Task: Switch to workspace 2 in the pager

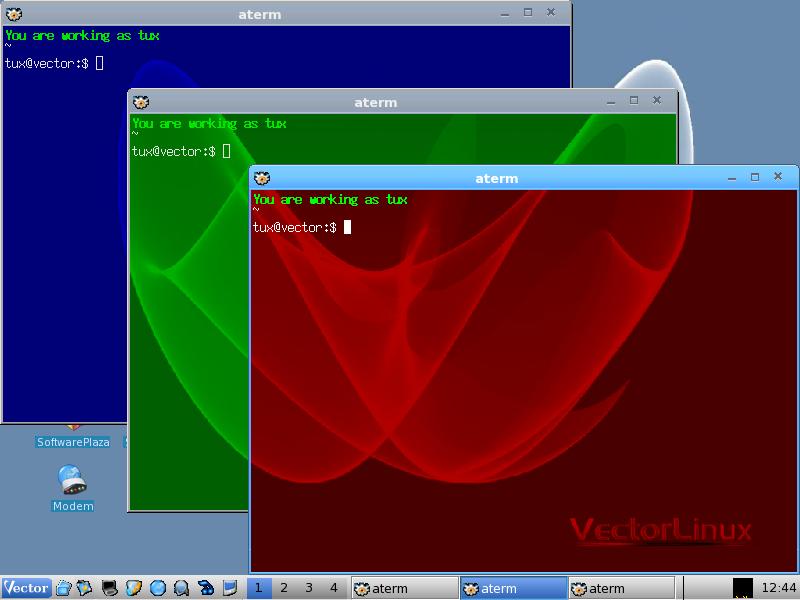Action: (284, 588)
